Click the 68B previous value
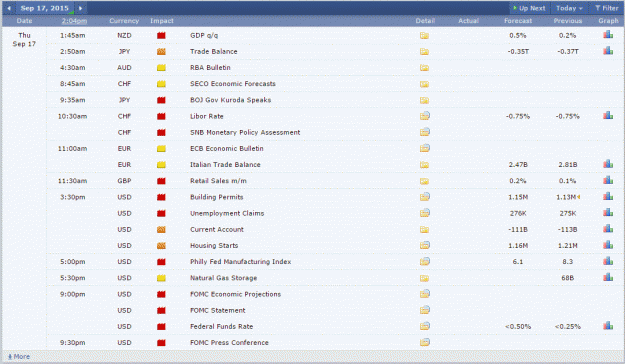Viewport: 625px width, 364px height. click(568, 278)
